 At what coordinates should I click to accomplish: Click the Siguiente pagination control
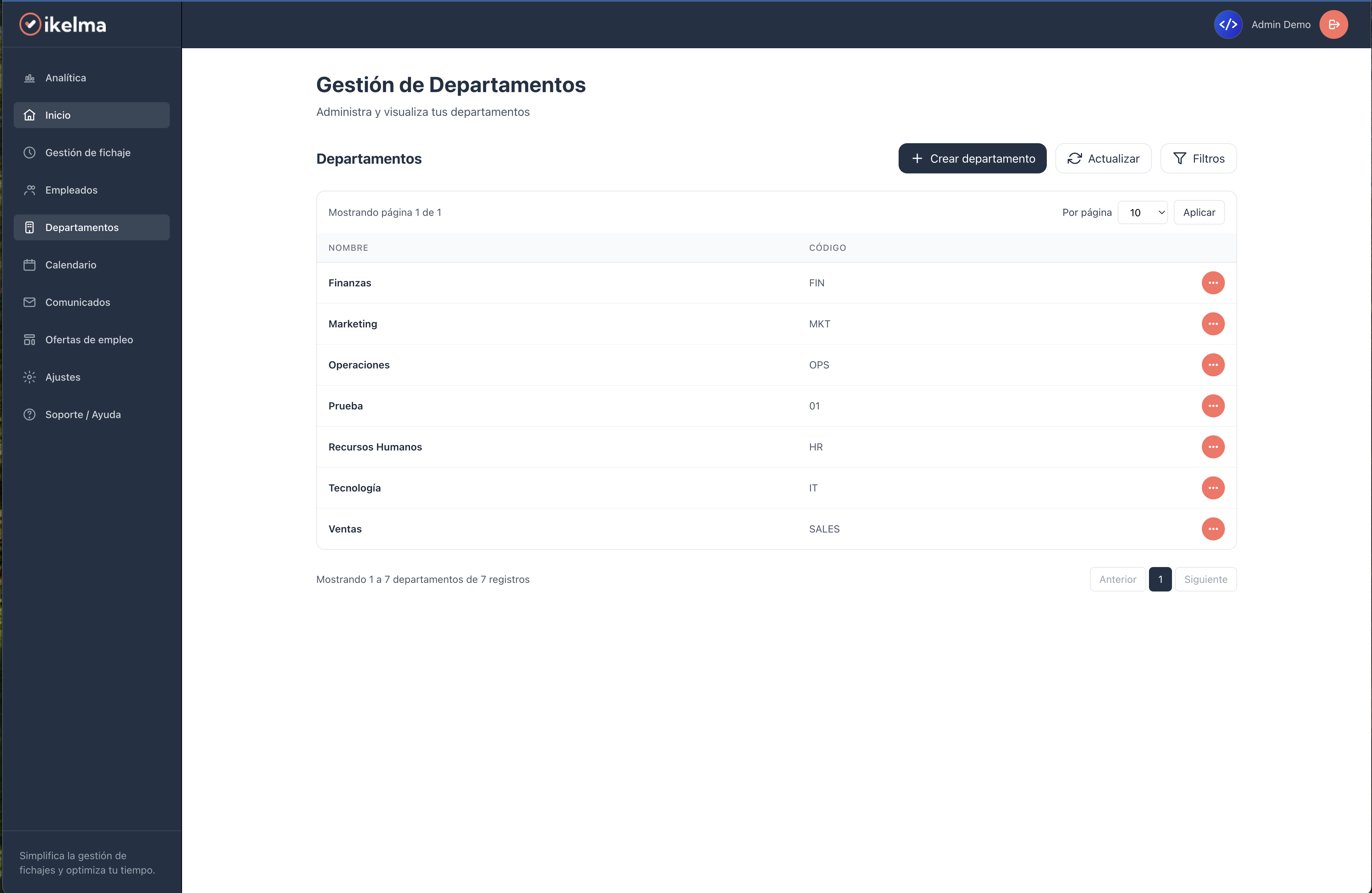[x=1205, y=579]
